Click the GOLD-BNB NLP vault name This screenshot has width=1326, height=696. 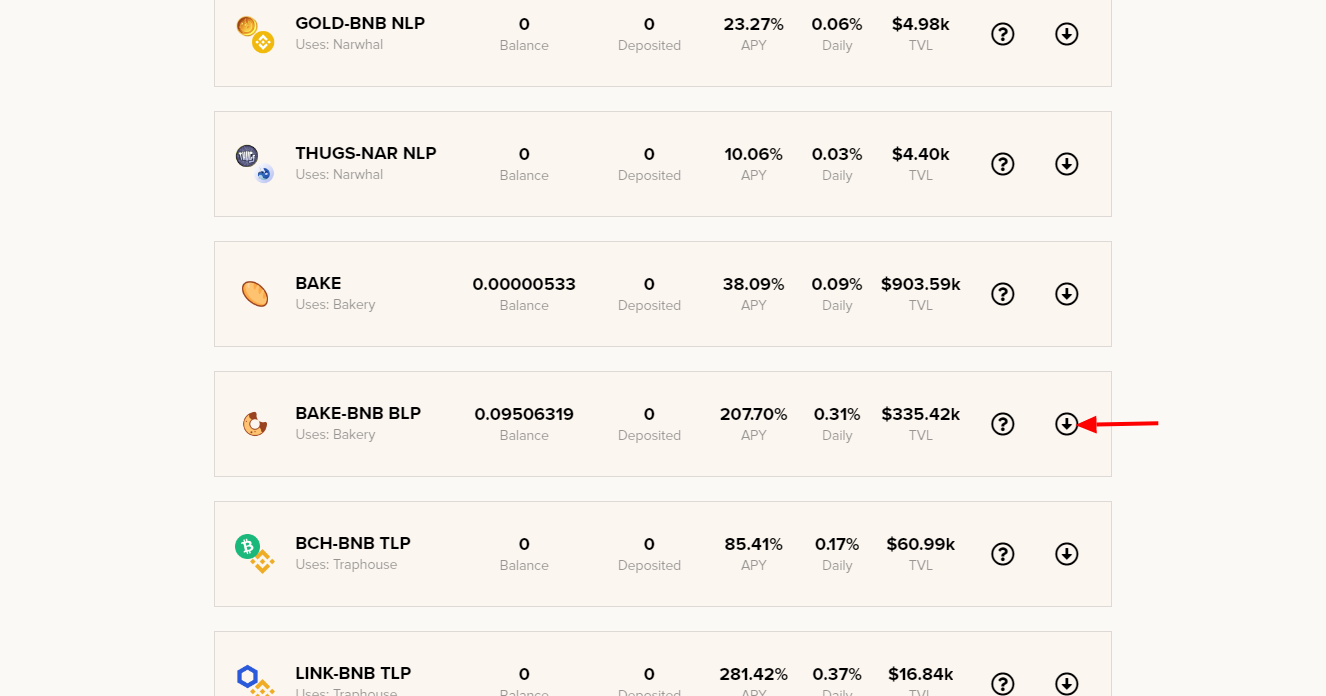click(x=360, y=23)
